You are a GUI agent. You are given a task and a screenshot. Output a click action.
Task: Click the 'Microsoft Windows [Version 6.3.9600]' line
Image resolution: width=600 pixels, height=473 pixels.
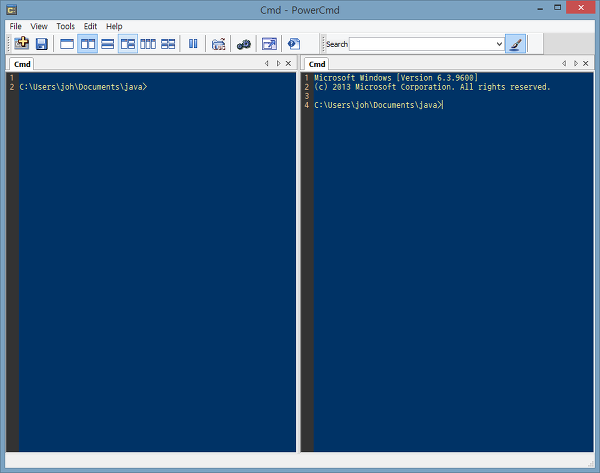click(396, 78)
